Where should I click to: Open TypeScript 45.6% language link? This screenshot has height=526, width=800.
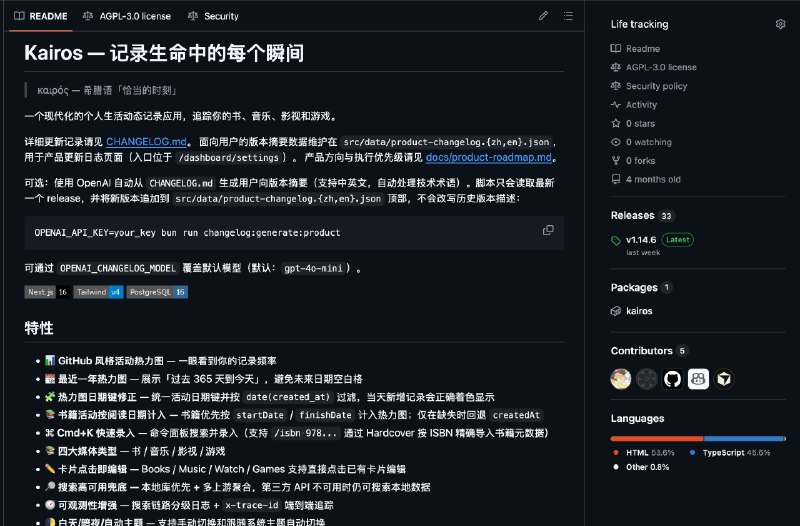point(730,453)
